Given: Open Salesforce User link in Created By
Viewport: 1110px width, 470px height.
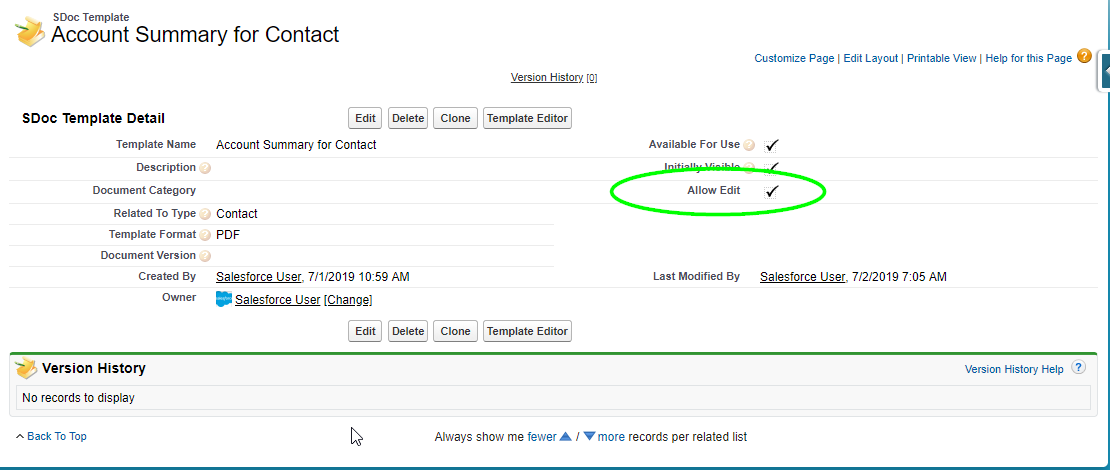Looking at the screenshot, I should coord(259,277).
